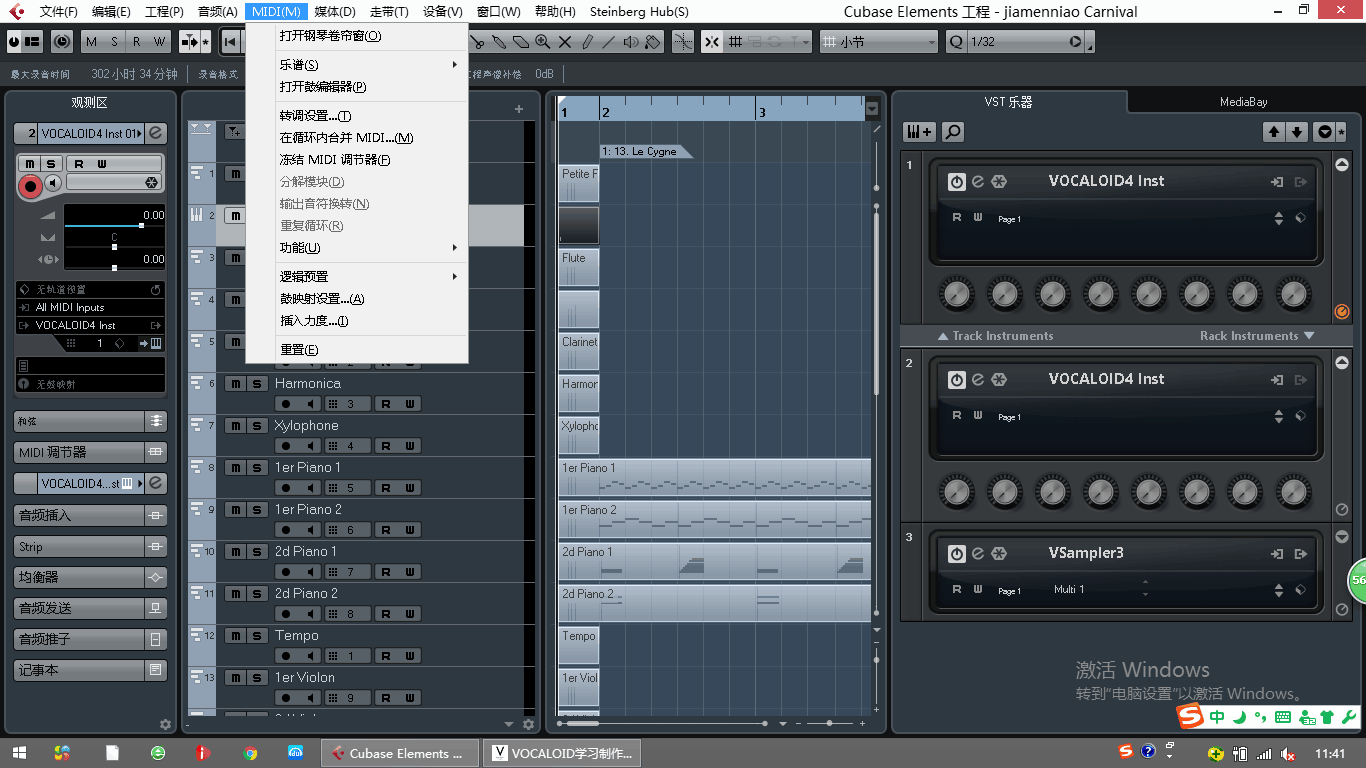Expand the Track Instruments section
The width and height of the screenshot is (1366, 768).
pos(995,336)
